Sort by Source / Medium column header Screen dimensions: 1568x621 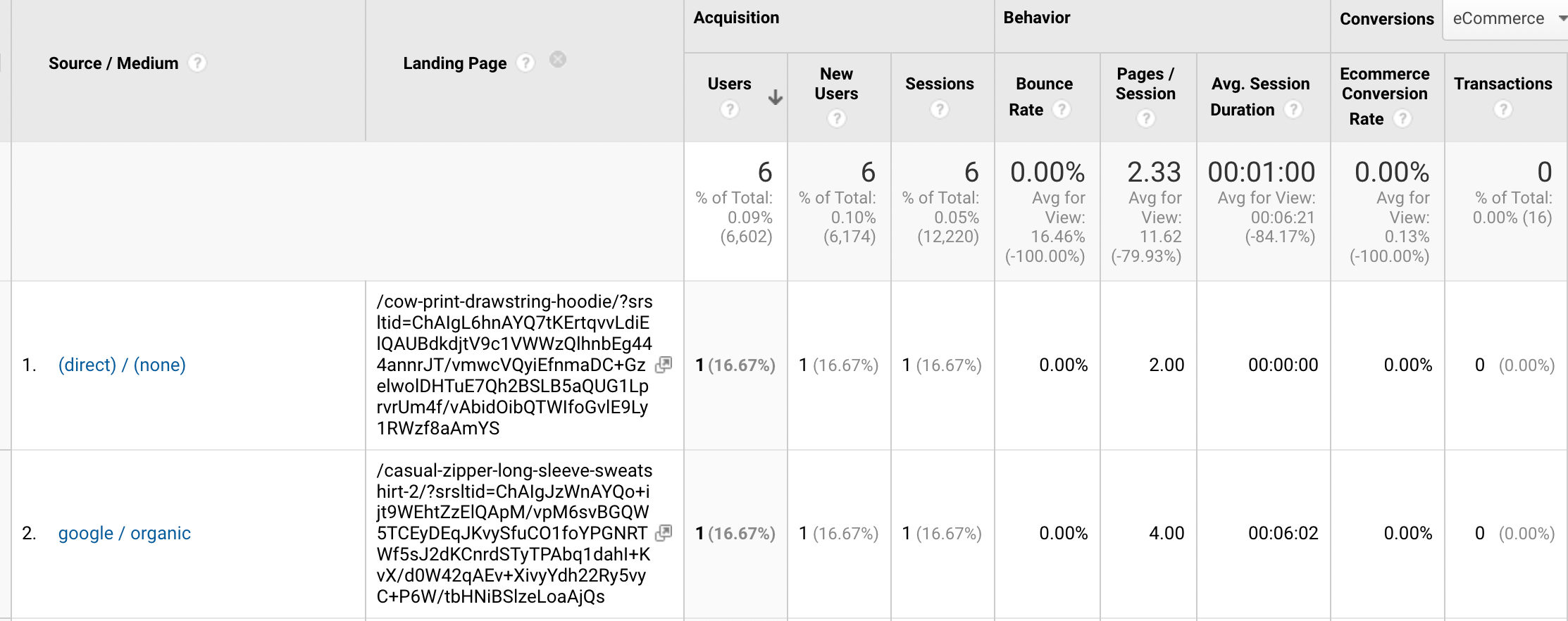pos(113,63)
